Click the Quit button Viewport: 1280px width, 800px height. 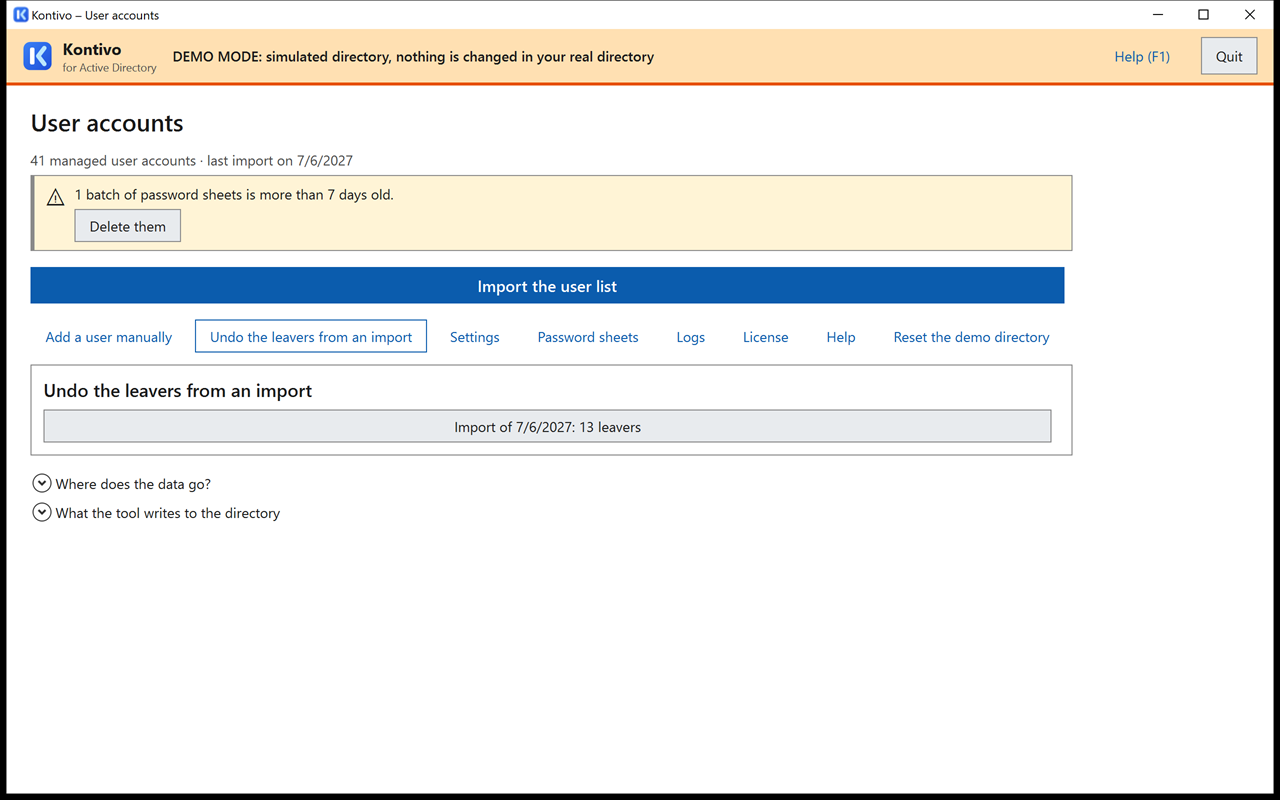click(1229, 56)
